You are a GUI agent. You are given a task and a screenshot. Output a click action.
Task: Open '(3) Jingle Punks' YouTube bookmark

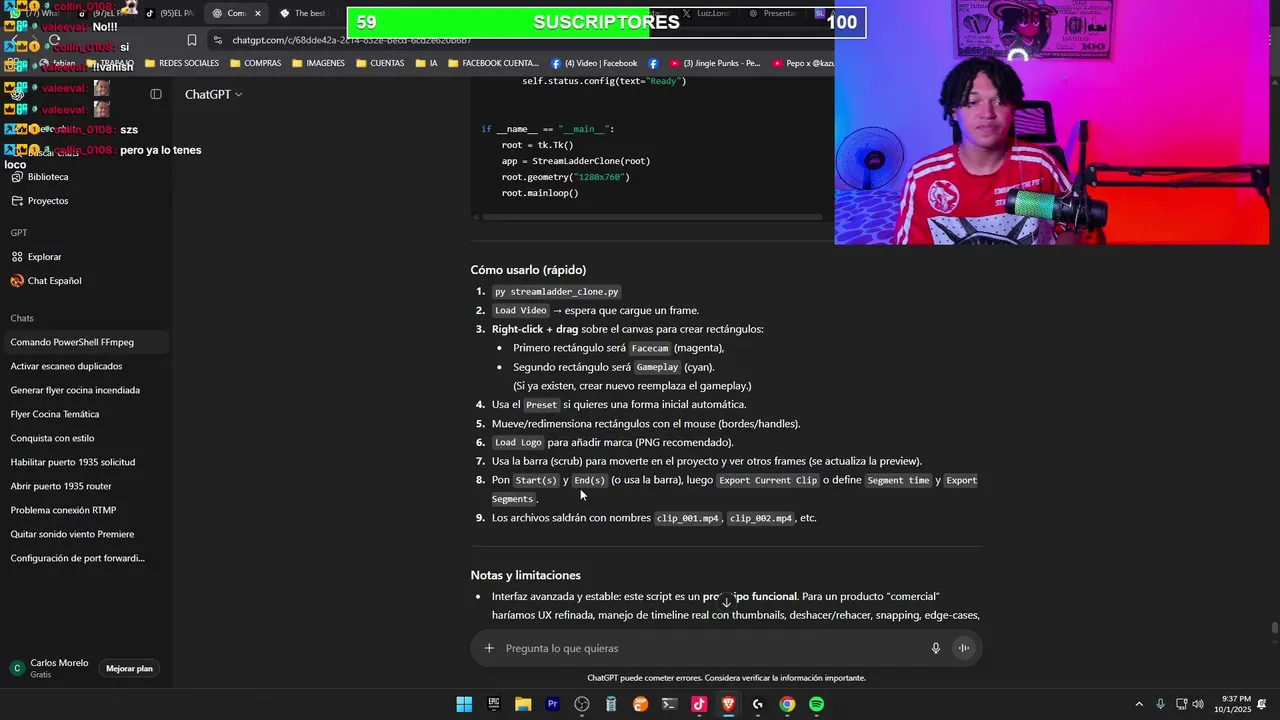(x=714, y=63)
